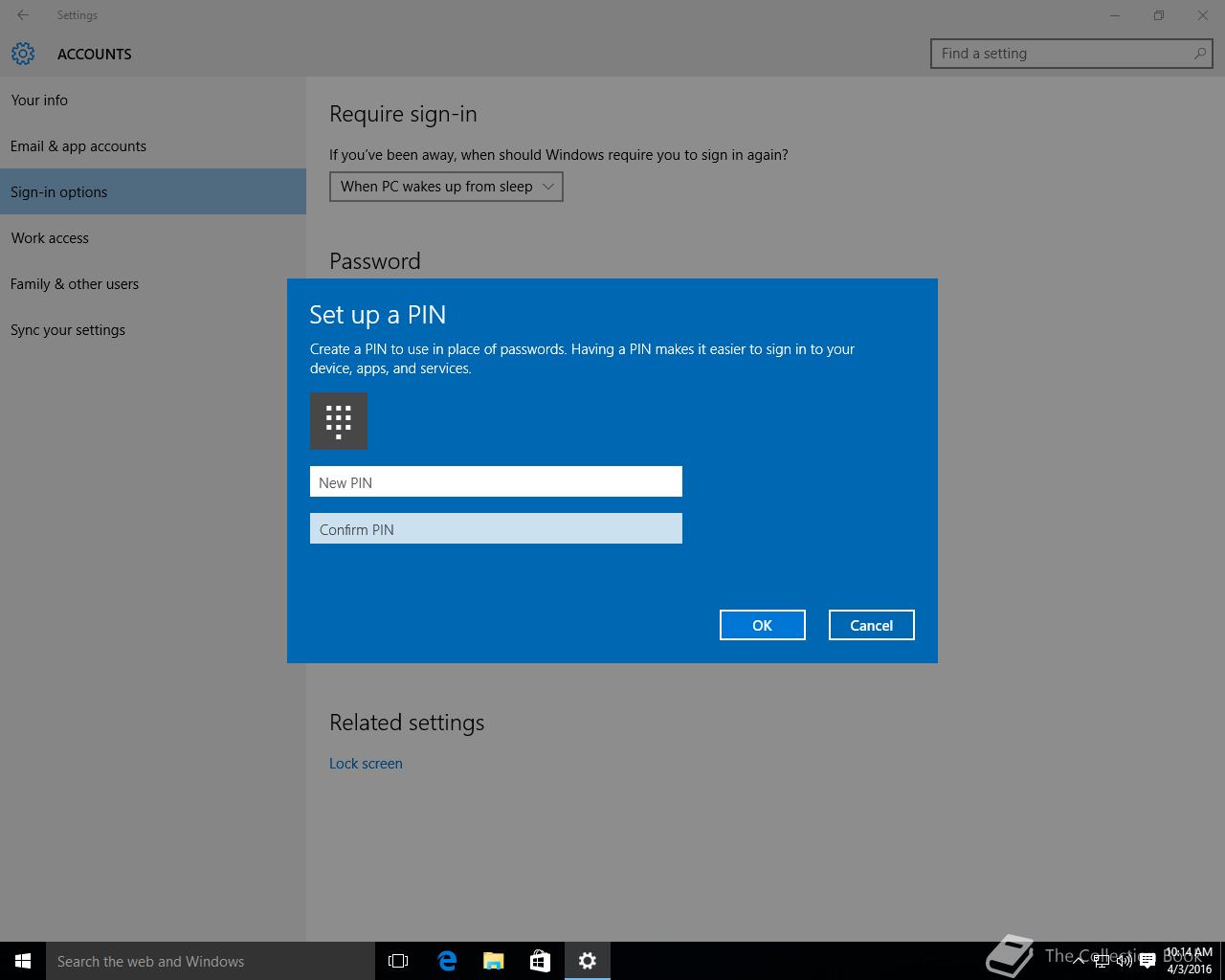Open Task View from the taskbar
The width and height of the screenshot is (1225, 980).
(398, 961)
